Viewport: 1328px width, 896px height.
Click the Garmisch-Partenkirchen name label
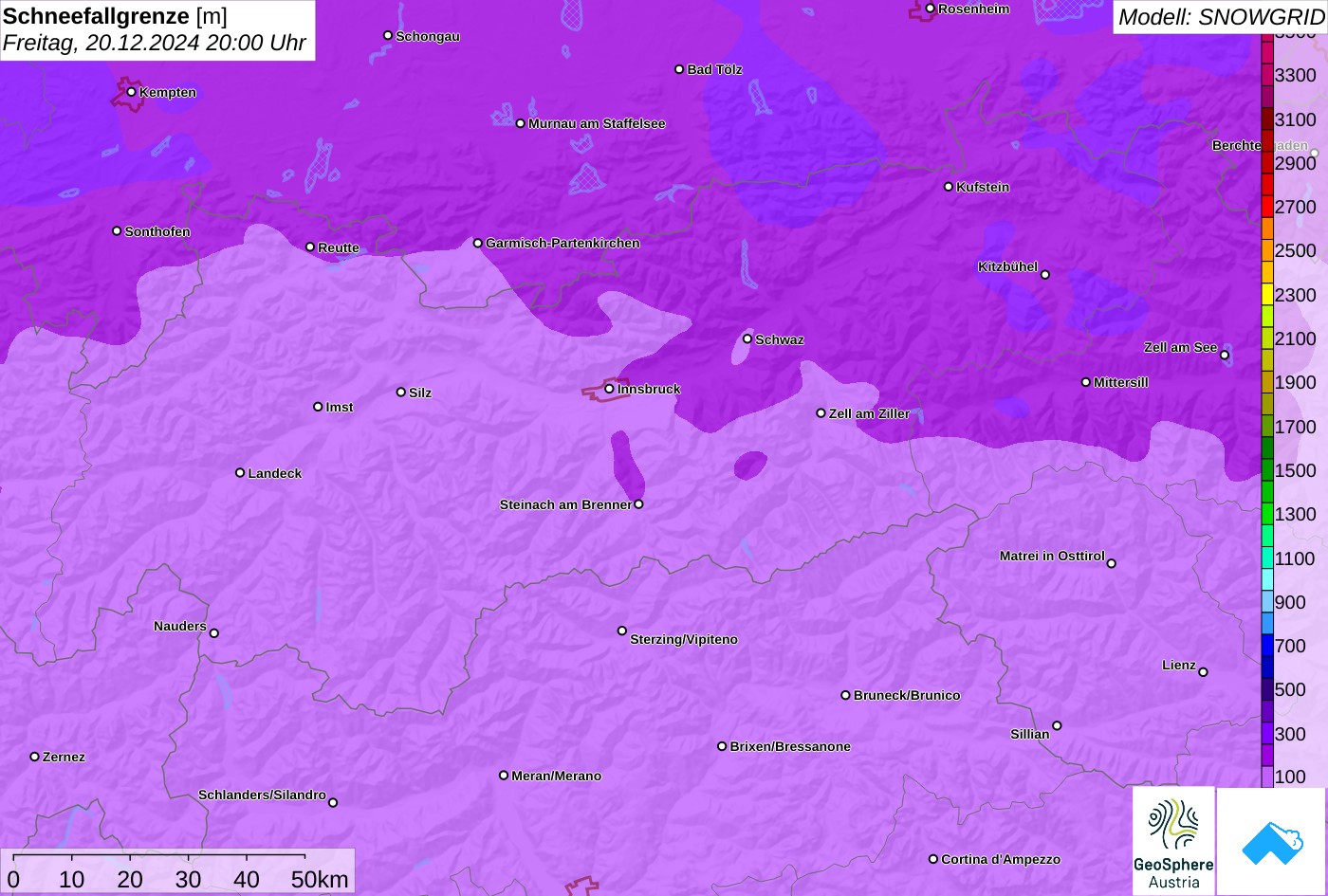click(x=563, y=243)
